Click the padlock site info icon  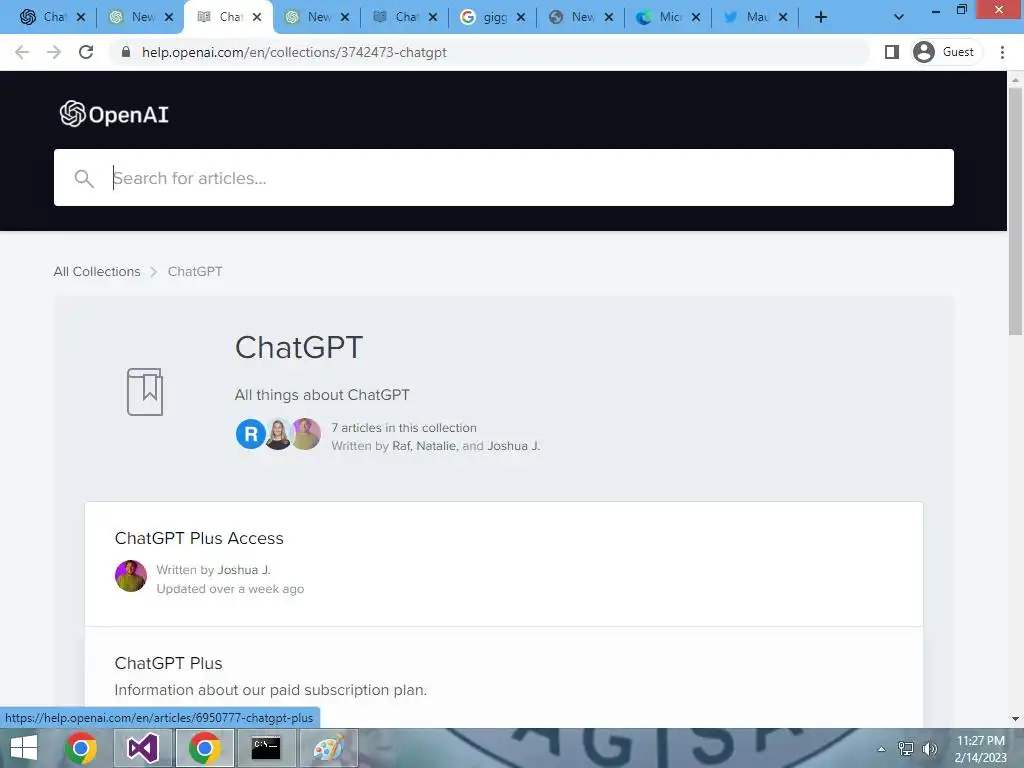tap(126, 52)
